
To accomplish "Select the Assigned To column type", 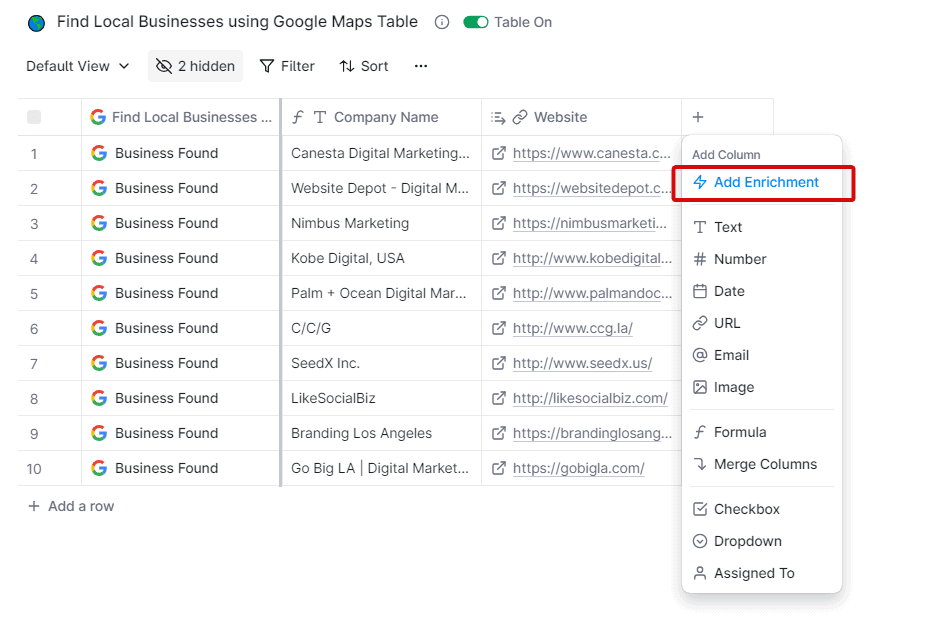I will pos(762,573).
